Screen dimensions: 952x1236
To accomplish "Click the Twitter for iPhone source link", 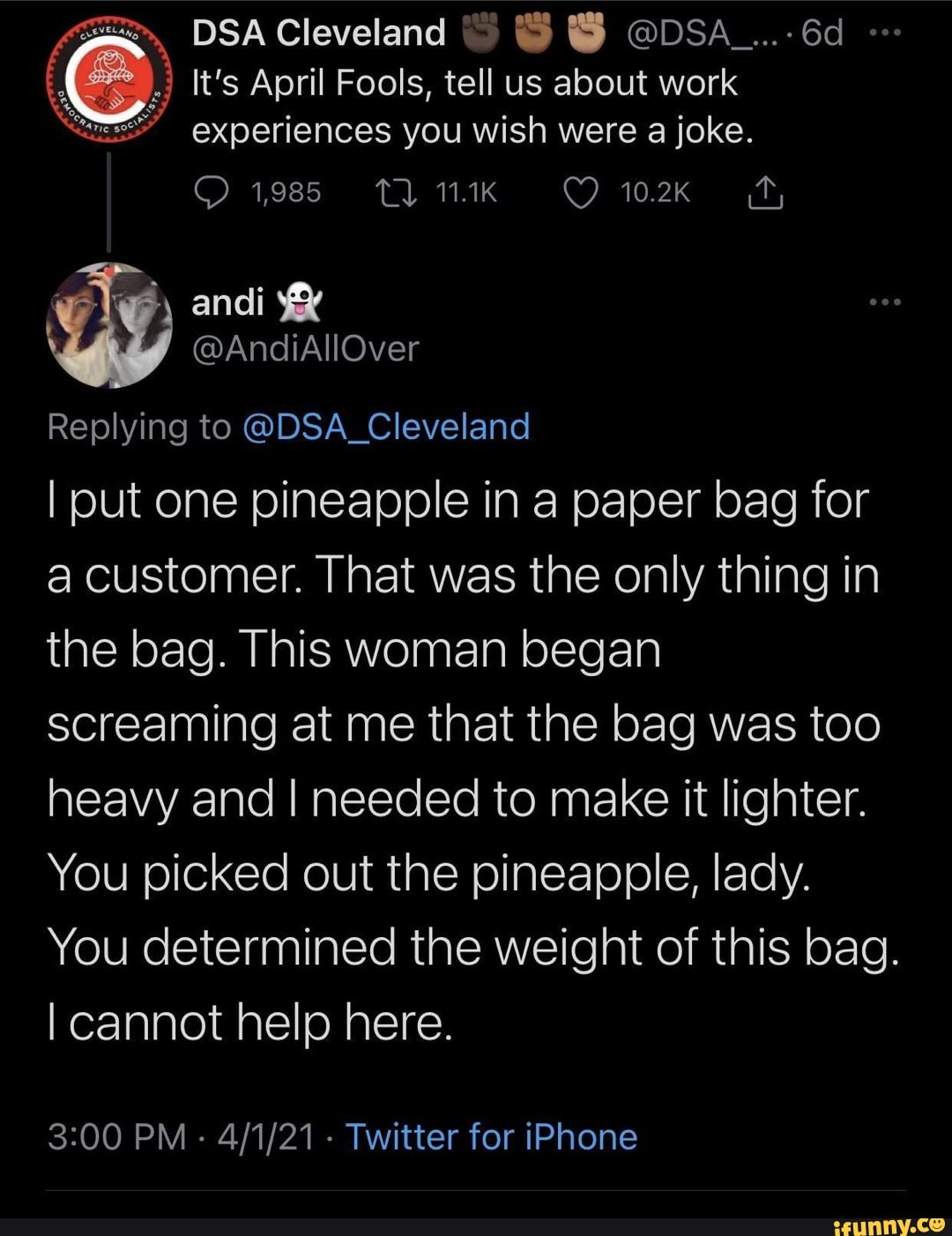I will coord(491,1137).
